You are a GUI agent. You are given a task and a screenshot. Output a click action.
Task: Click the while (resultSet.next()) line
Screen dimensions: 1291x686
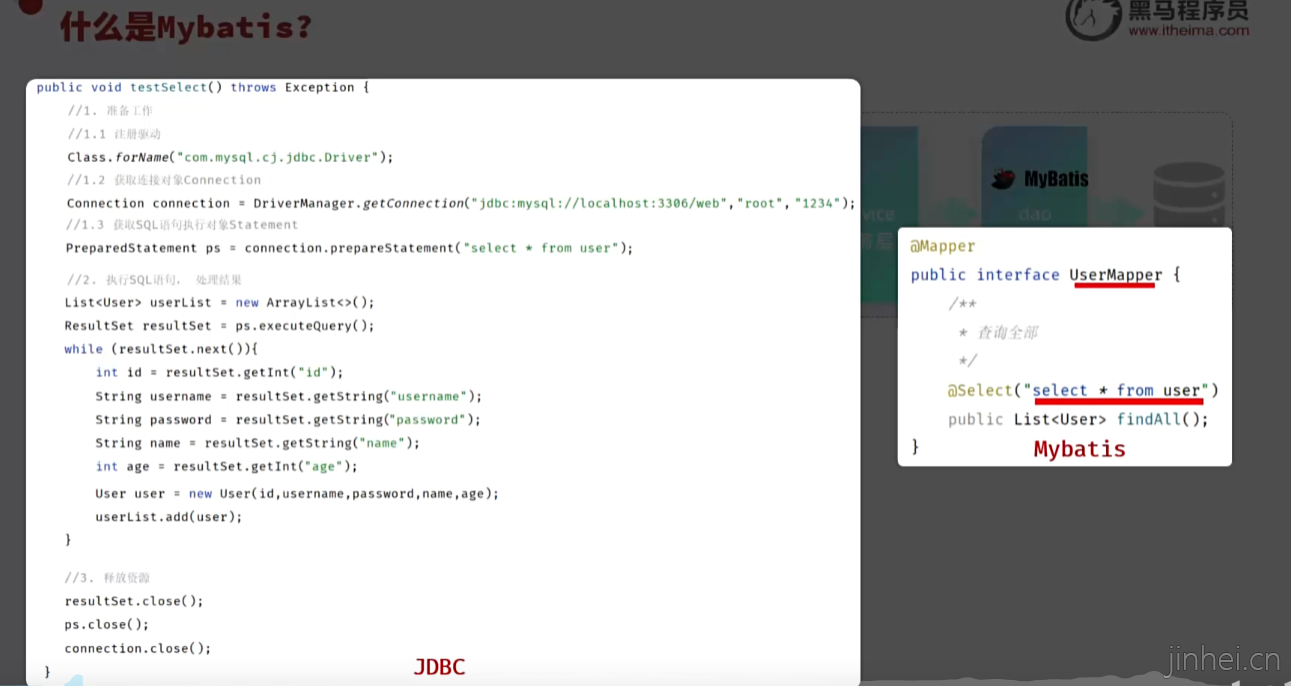pos(161,349)
